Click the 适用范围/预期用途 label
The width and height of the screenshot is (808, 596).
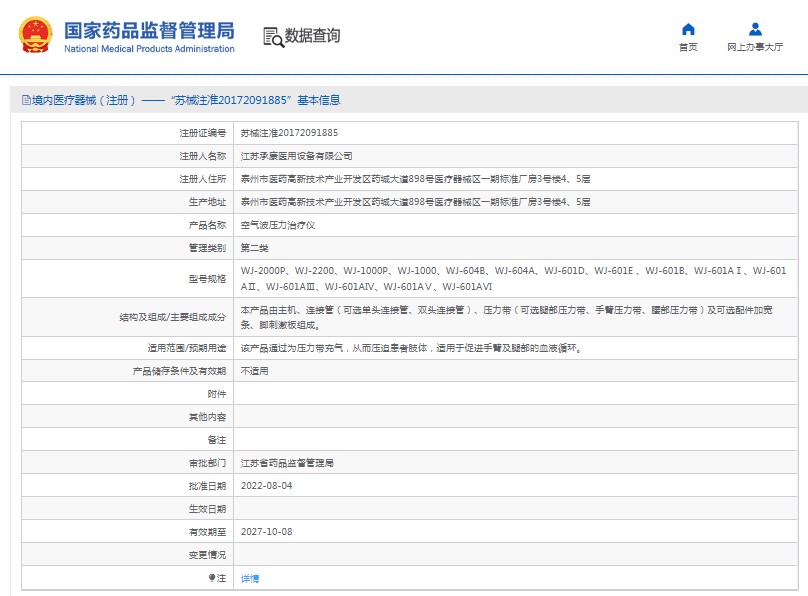(187, 348)
